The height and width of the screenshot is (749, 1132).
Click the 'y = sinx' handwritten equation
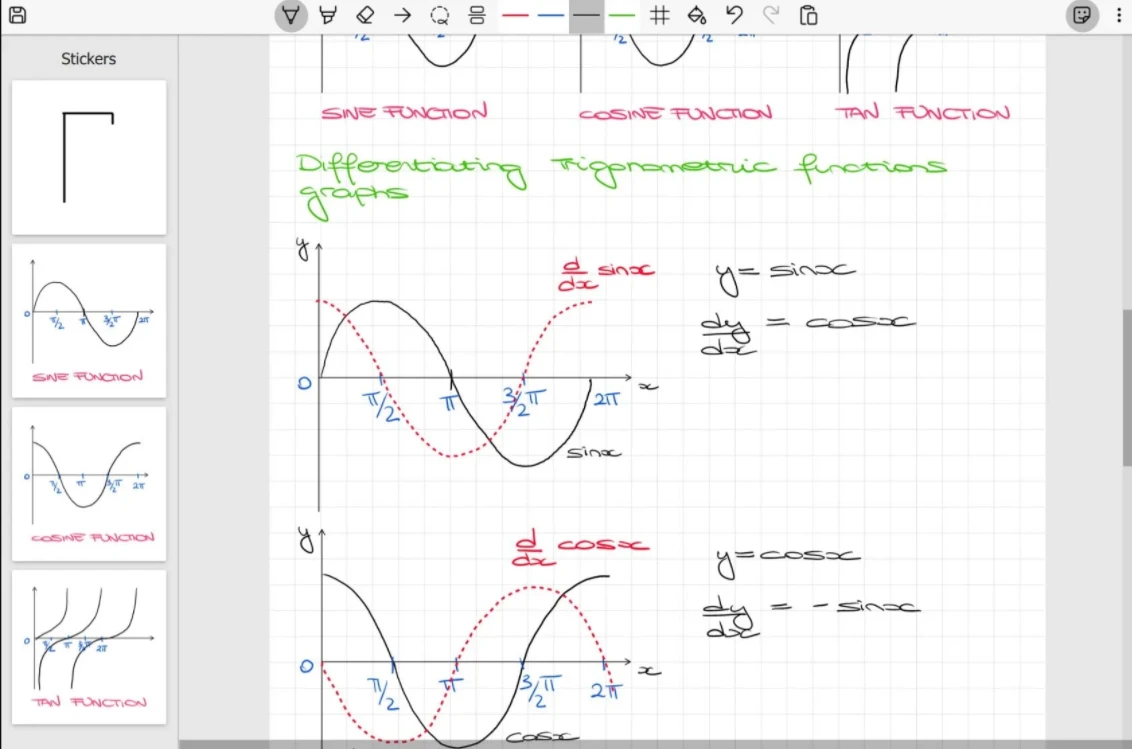(x=785, y=276)
